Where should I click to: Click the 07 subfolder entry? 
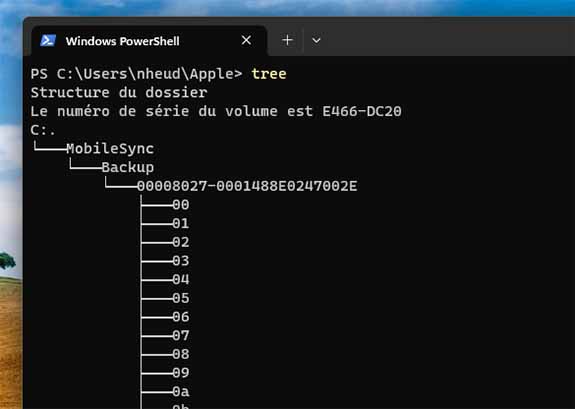[x=181, y=336]
